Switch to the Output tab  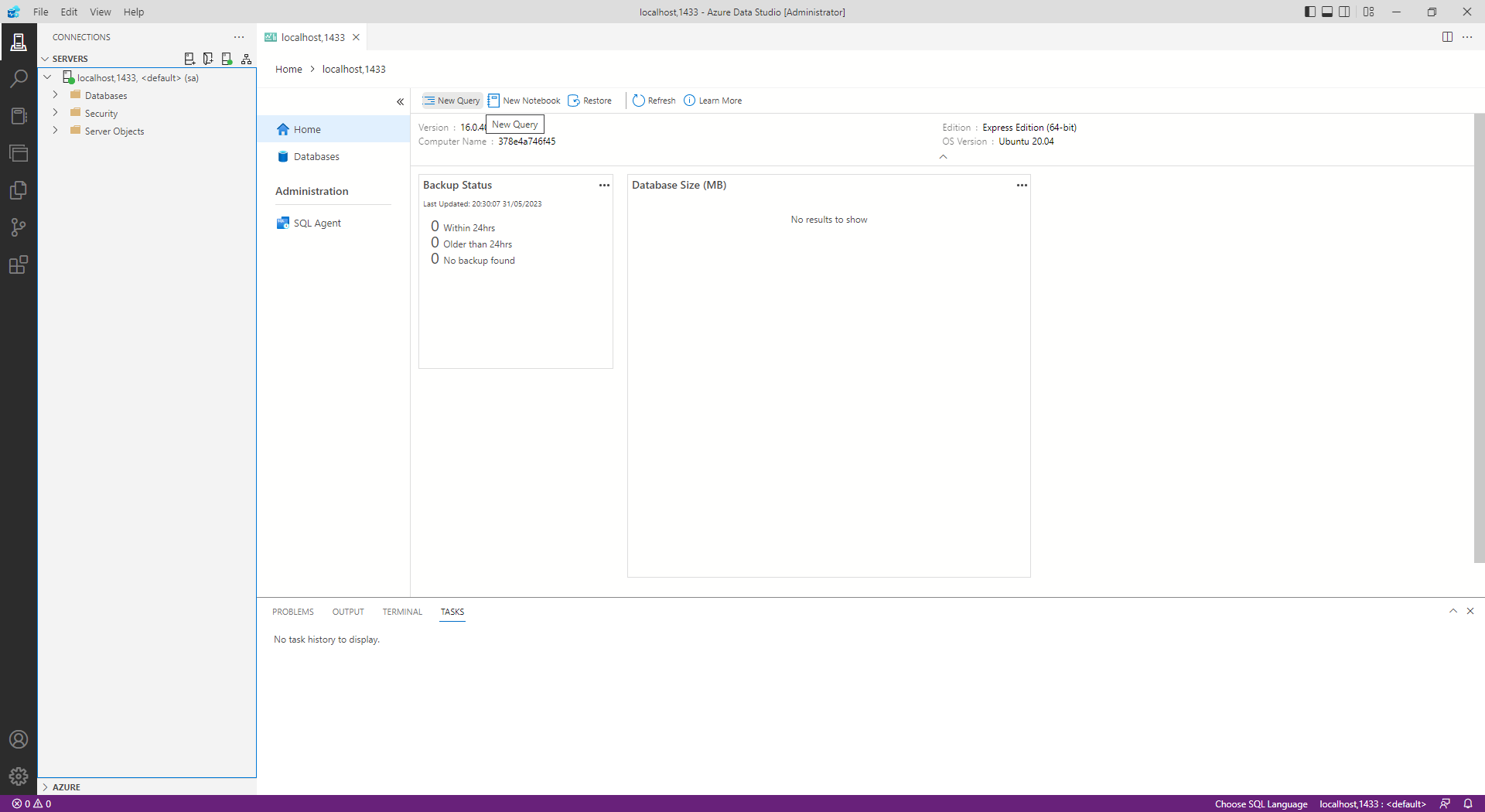pyautogui.click(x=348, y=612)
